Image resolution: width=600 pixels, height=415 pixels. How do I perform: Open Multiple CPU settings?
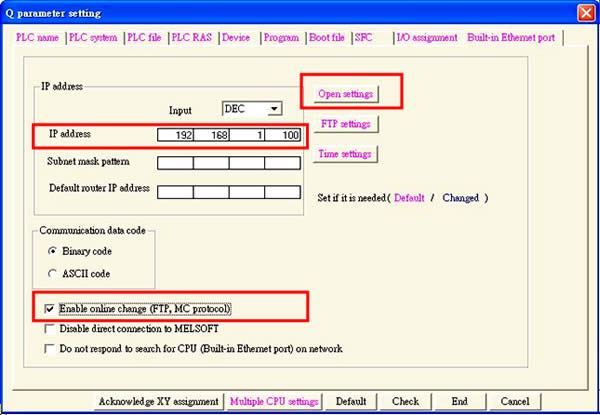point(274,401)
